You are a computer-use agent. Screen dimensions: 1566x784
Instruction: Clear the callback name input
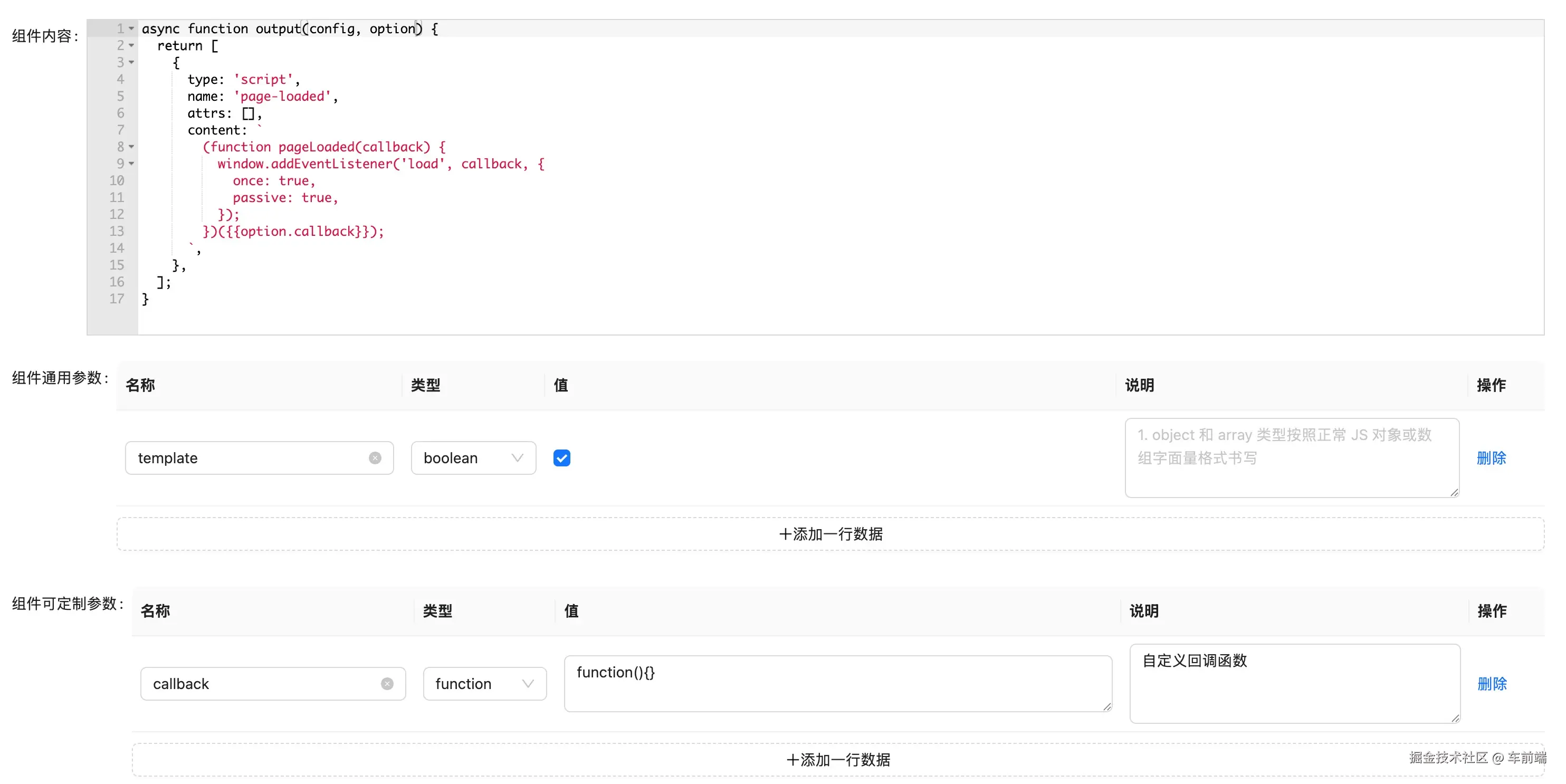387,684
